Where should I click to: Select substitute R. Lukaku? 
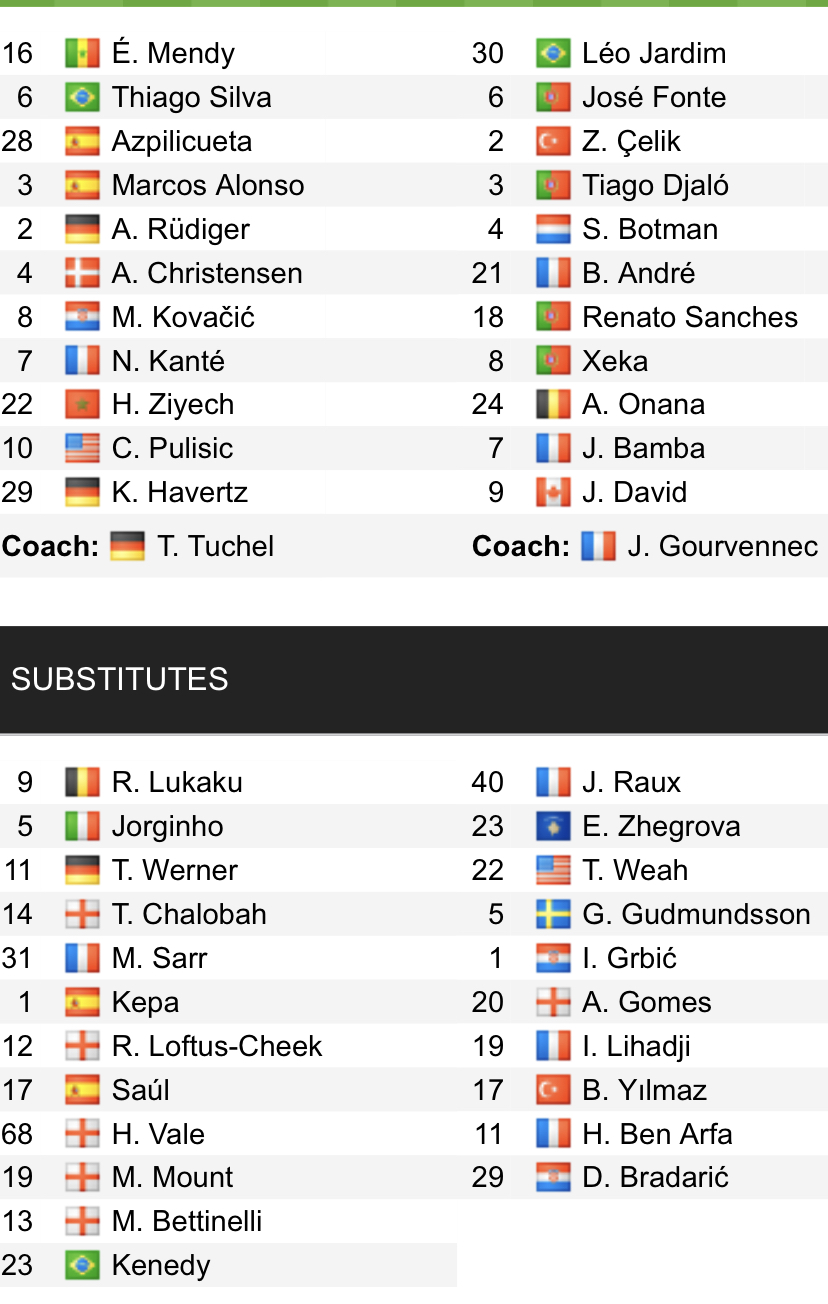coord(177,782)
